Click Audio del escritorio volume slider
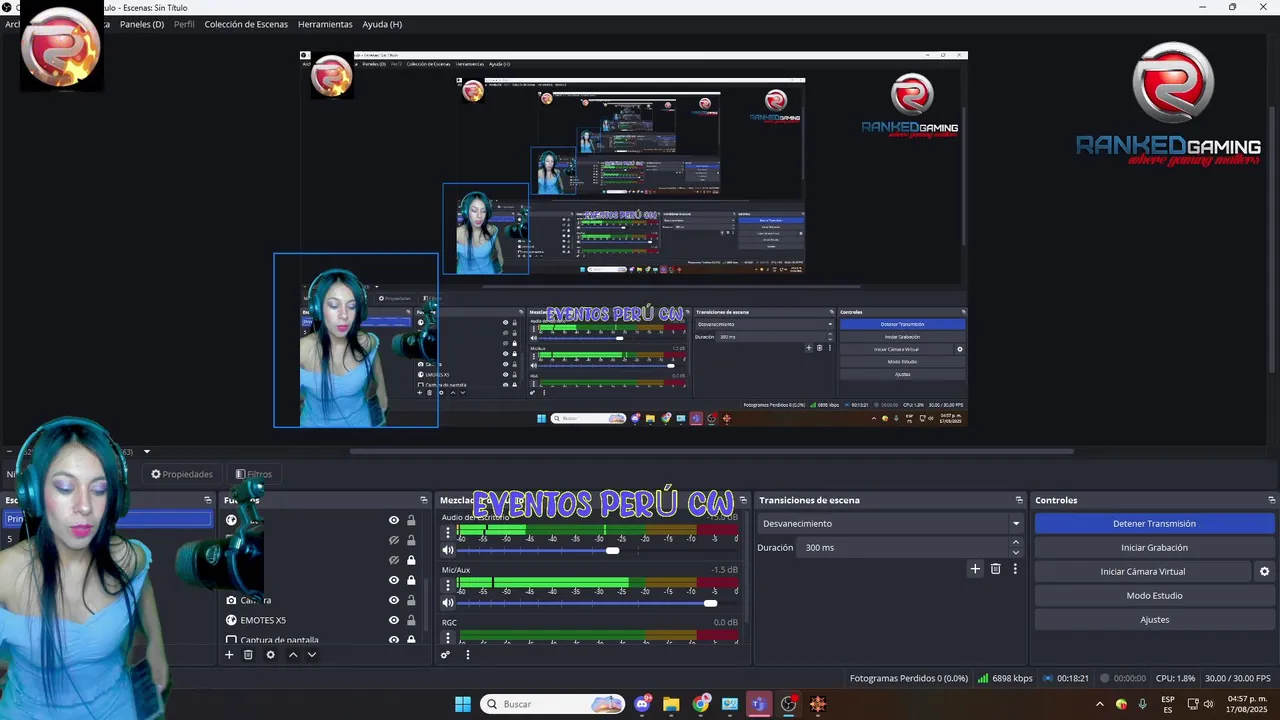This screenshot has height=720, width=1280. click(598, 550)
